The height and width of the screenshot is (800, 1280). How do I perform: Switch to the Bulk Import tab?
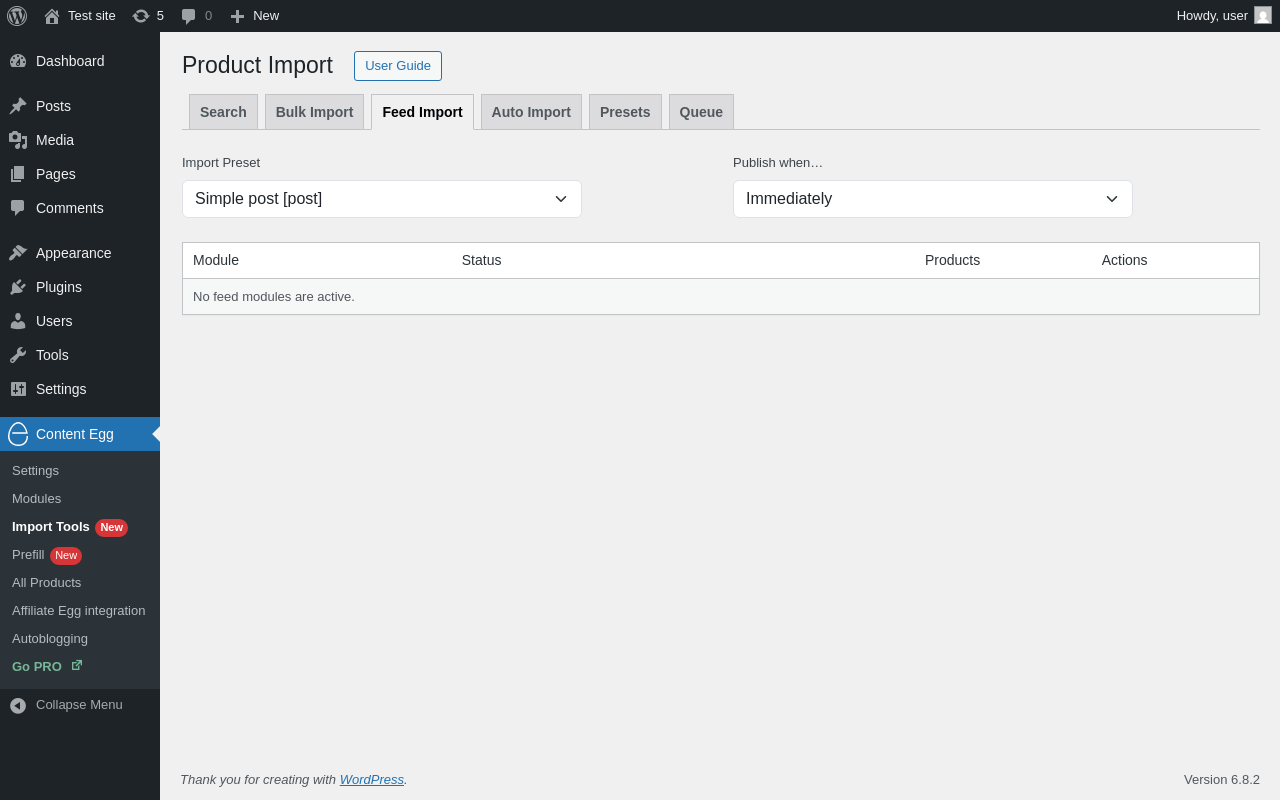coord(314,112)
